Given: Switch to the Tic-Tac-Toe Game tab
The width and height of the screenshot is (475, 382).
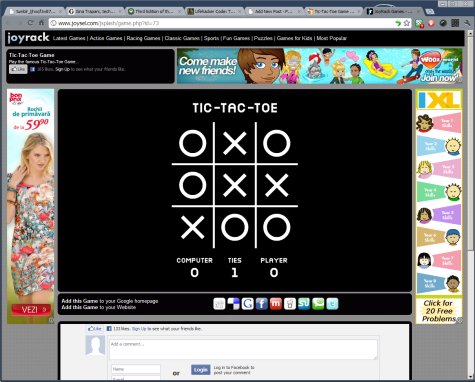Looking at the screenshot, I should tap(334, 11).
